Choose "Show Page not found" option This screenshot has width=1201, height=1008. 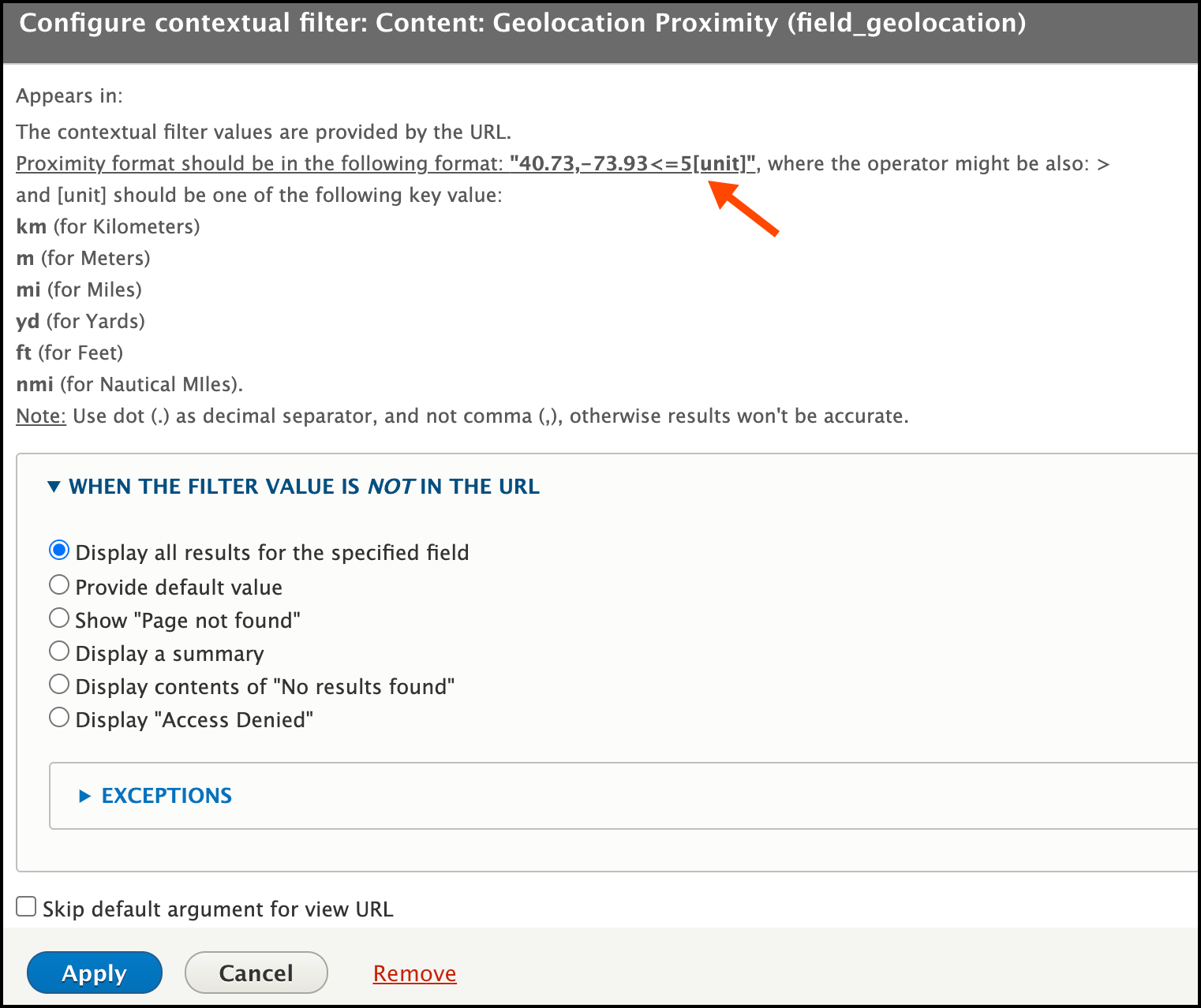tap(59, 618)
